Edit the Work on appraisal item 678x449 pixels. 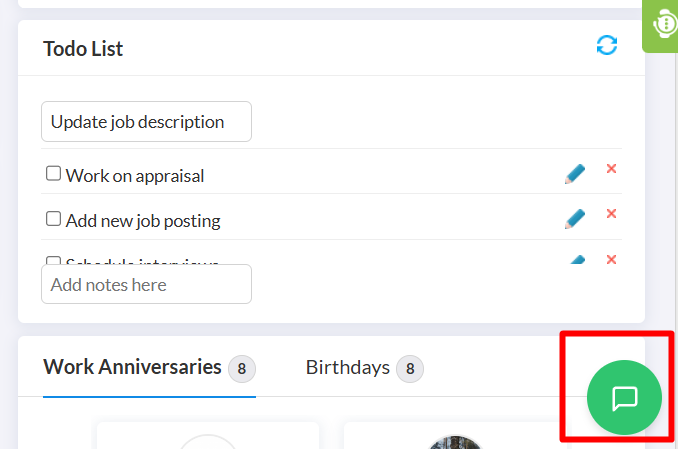575,174
